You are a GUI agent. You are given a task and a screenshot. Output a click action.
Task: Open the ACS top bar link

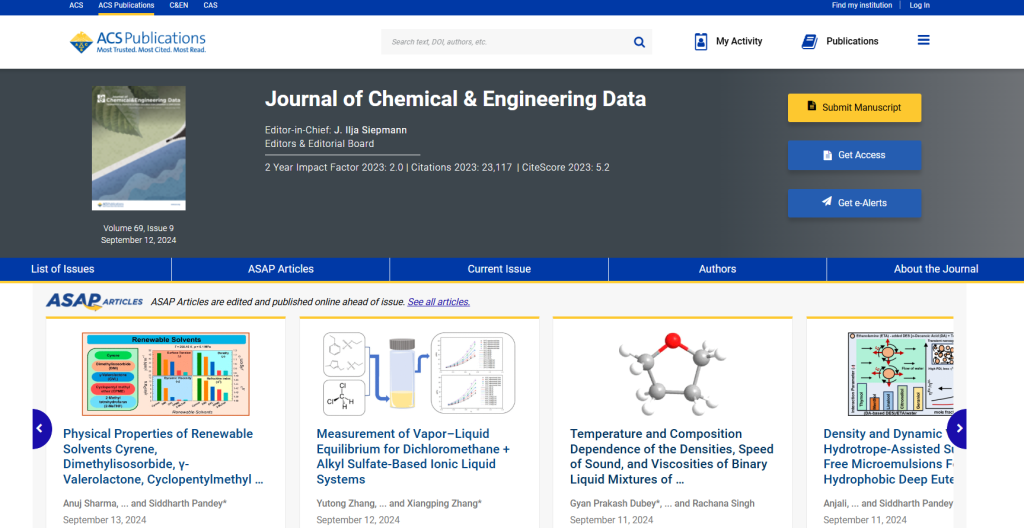click(76, 5)
